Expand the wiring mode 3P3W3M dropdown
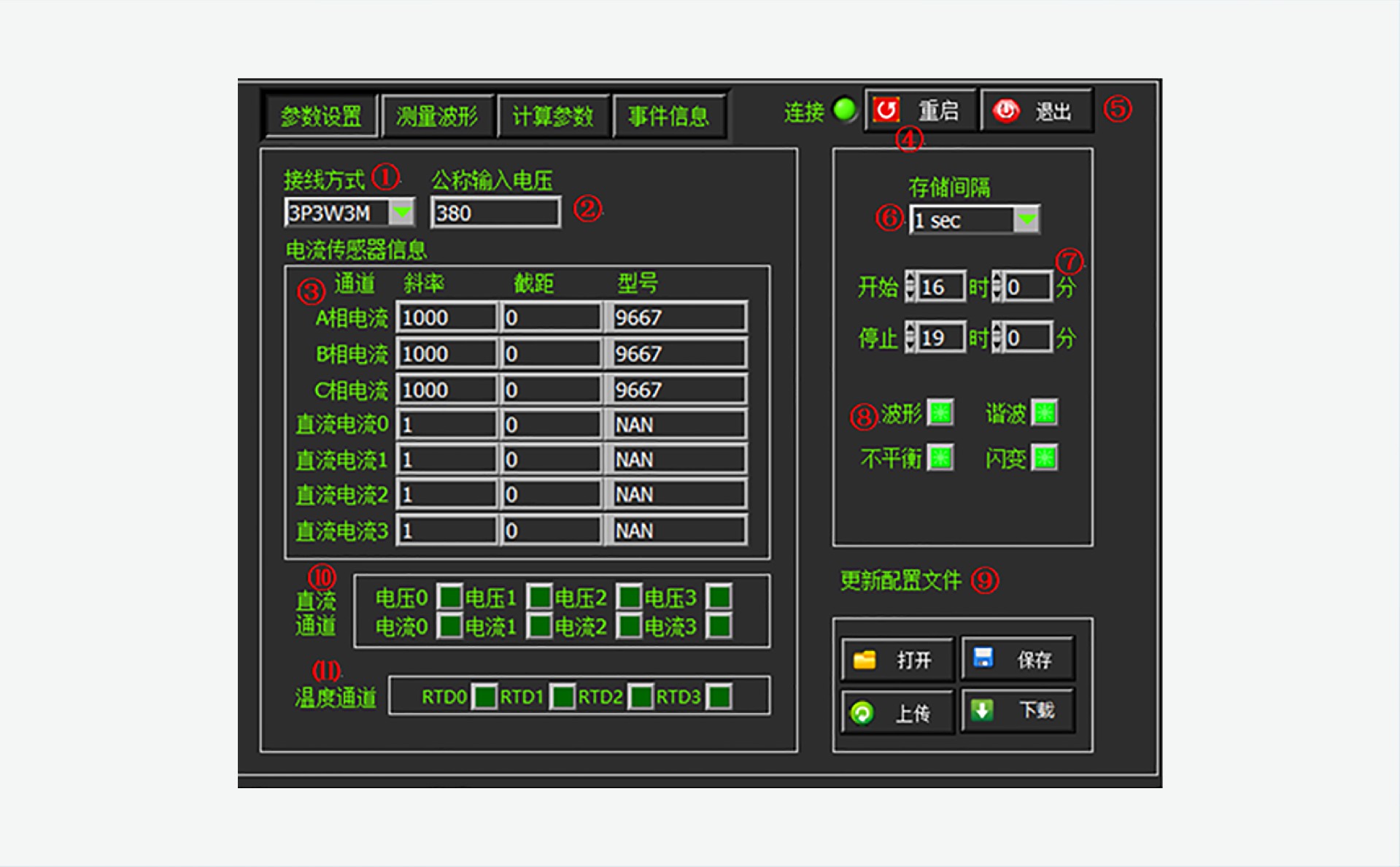This screenshot has width=1400, height=867. tap(401, 212)
